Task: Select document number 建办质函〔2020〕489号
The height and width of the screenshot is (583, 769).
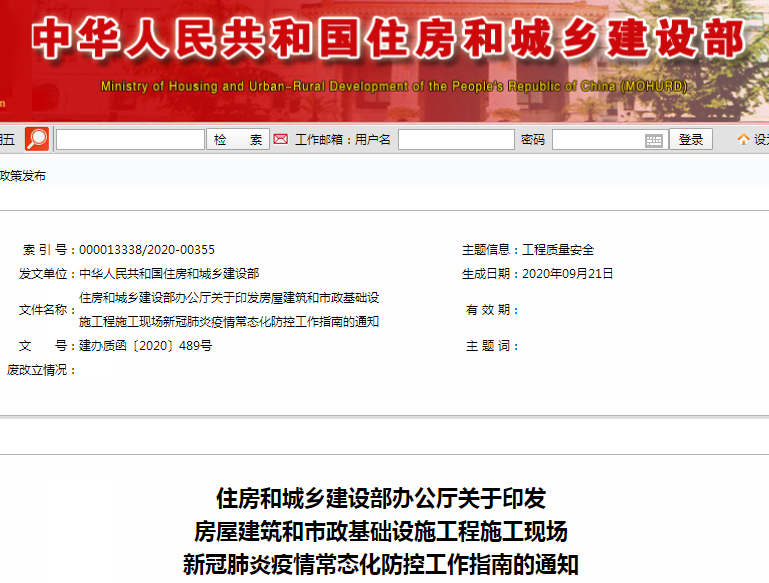Action: [146, 346]
